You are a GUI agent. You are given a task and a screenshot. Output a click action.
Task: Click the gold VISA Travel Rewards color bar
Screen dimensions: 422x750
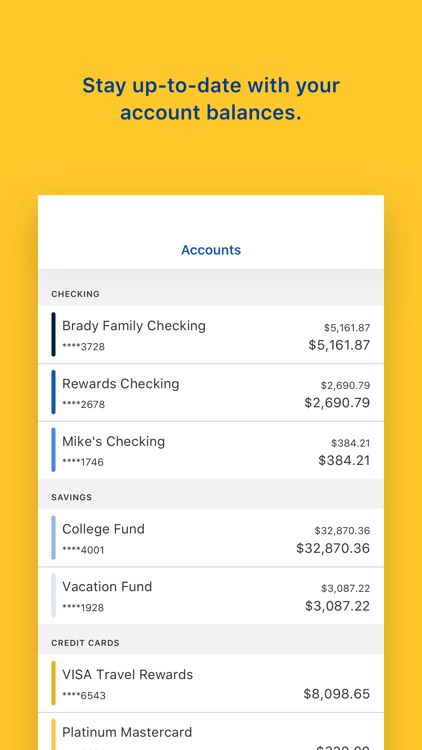click(x=54, y=683)
